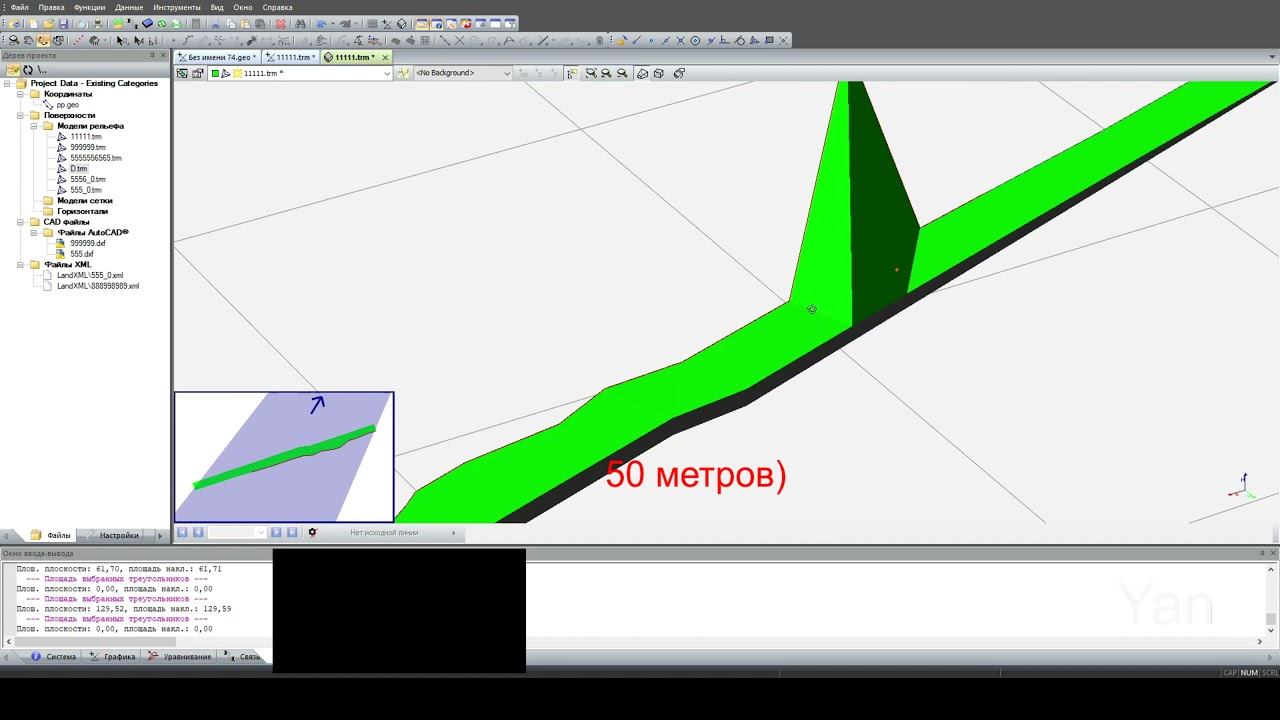Click the refresh icon in the project tree panel
Screen dimensions: 1280x720
coord(27,70)
